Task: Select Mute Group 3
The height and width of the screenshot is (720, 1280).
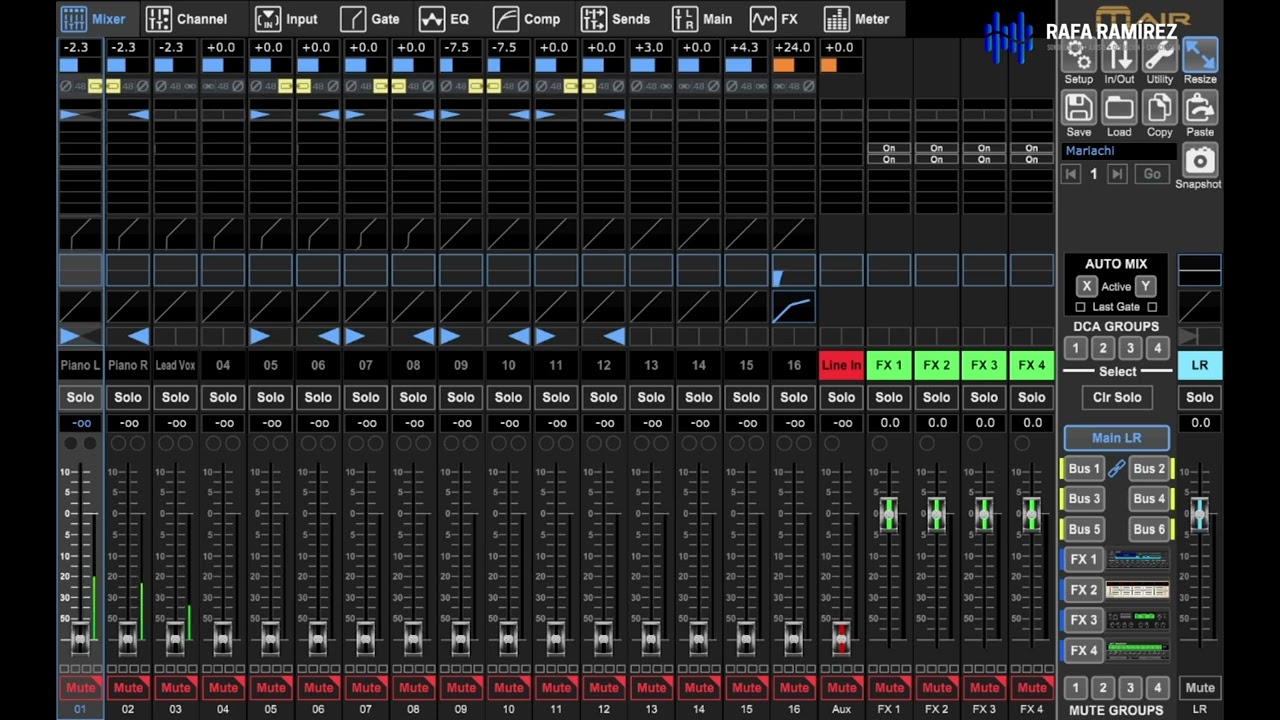Action: click(x=1130, y=687)
